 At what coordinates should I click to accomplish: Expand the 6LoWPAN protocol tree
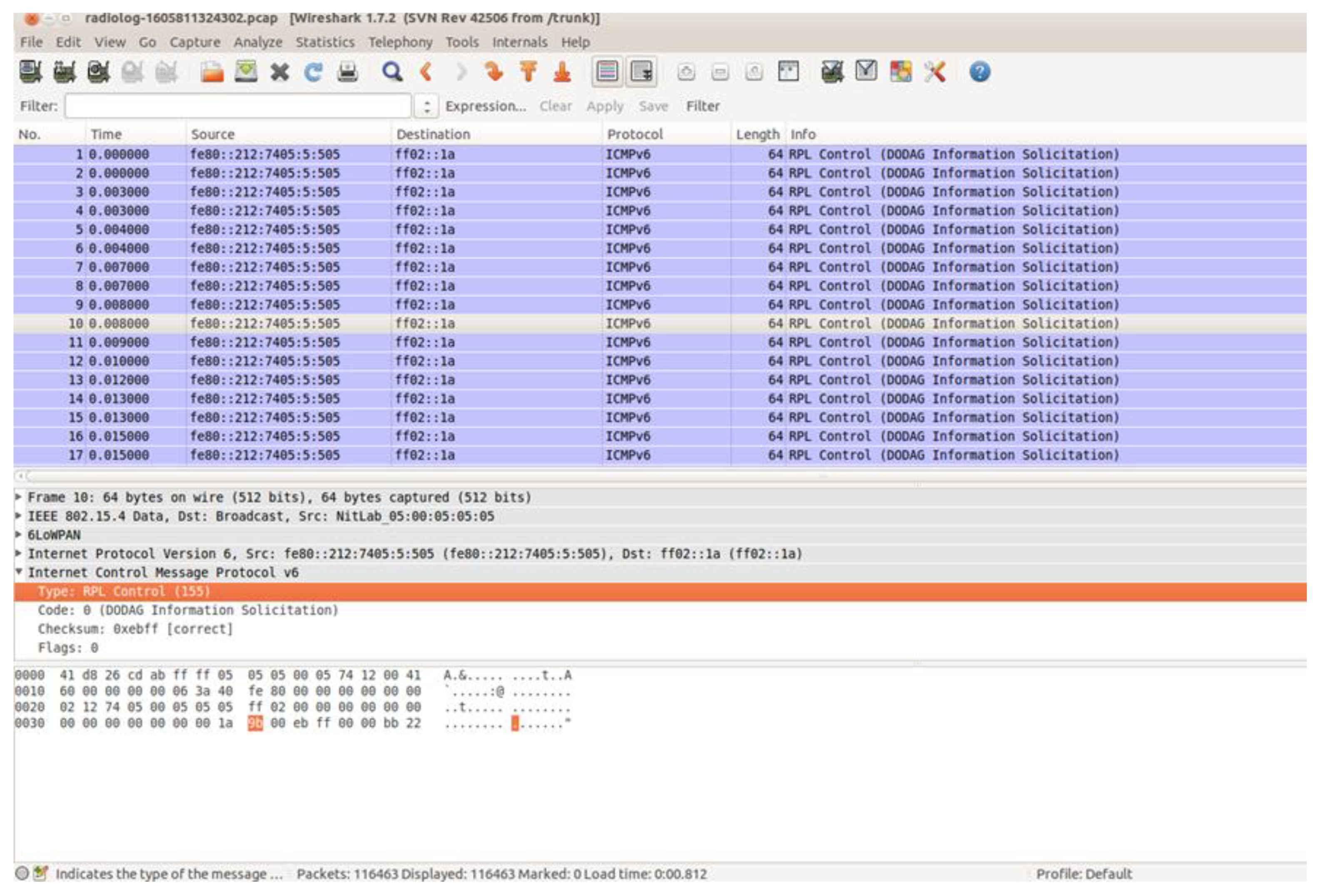click(x=19, y=535)
